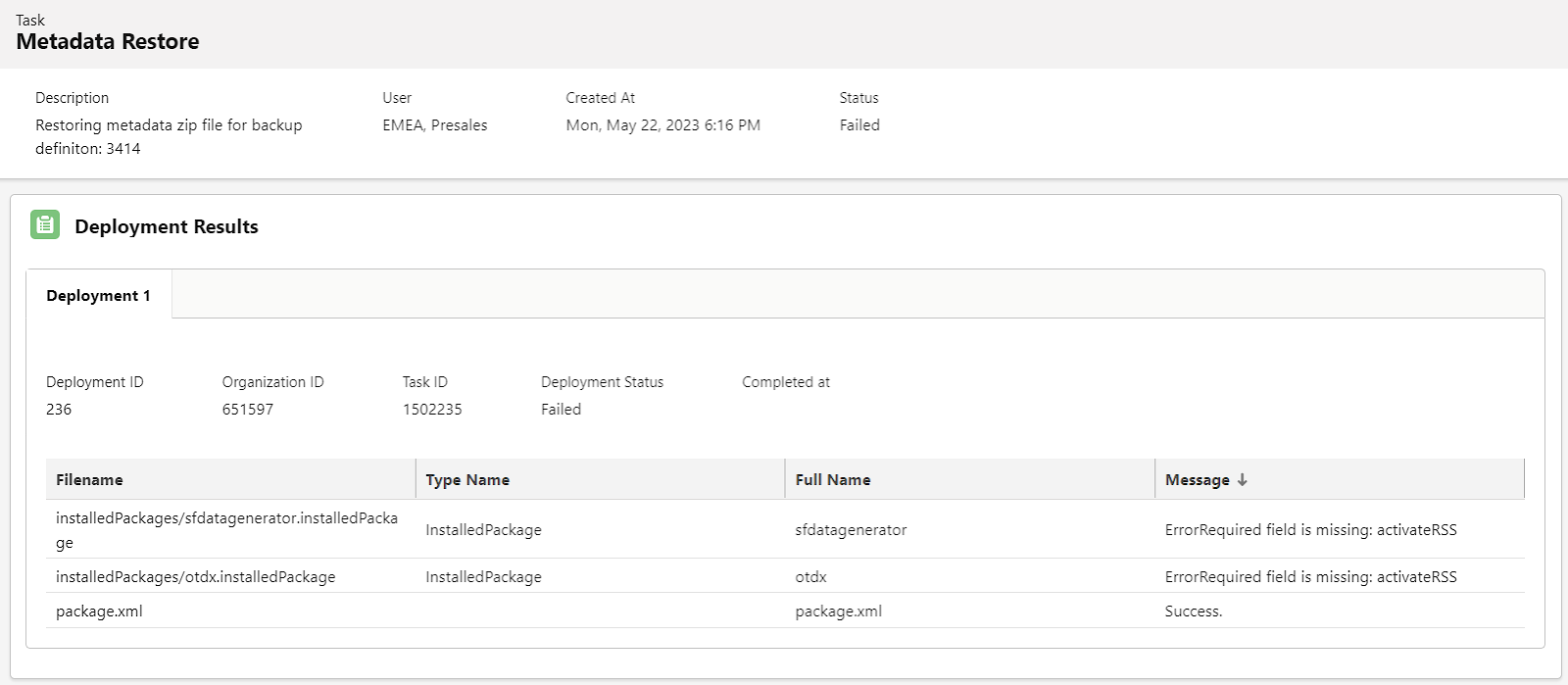Select the package.xml filename cell
The width and height of the screenshot is (1568, 685).
coord(99,612)
